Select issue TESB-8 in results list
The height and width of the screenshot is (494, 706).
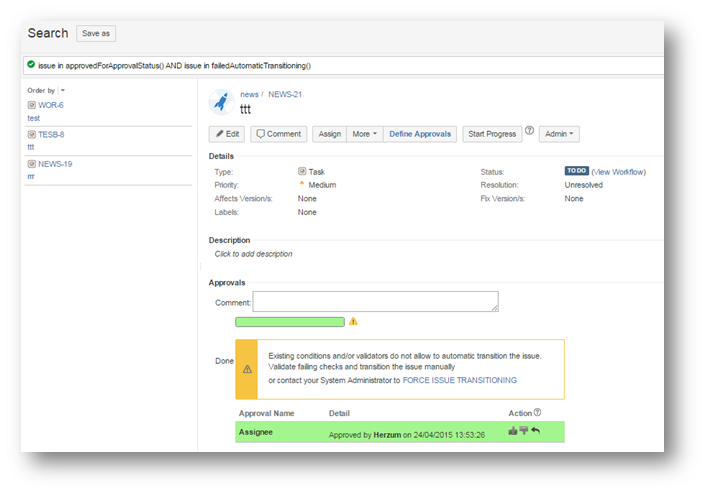click(51, 134)
